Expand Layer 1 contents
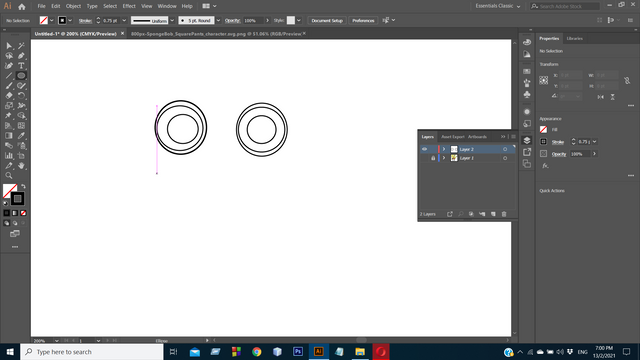 [444, 158]
